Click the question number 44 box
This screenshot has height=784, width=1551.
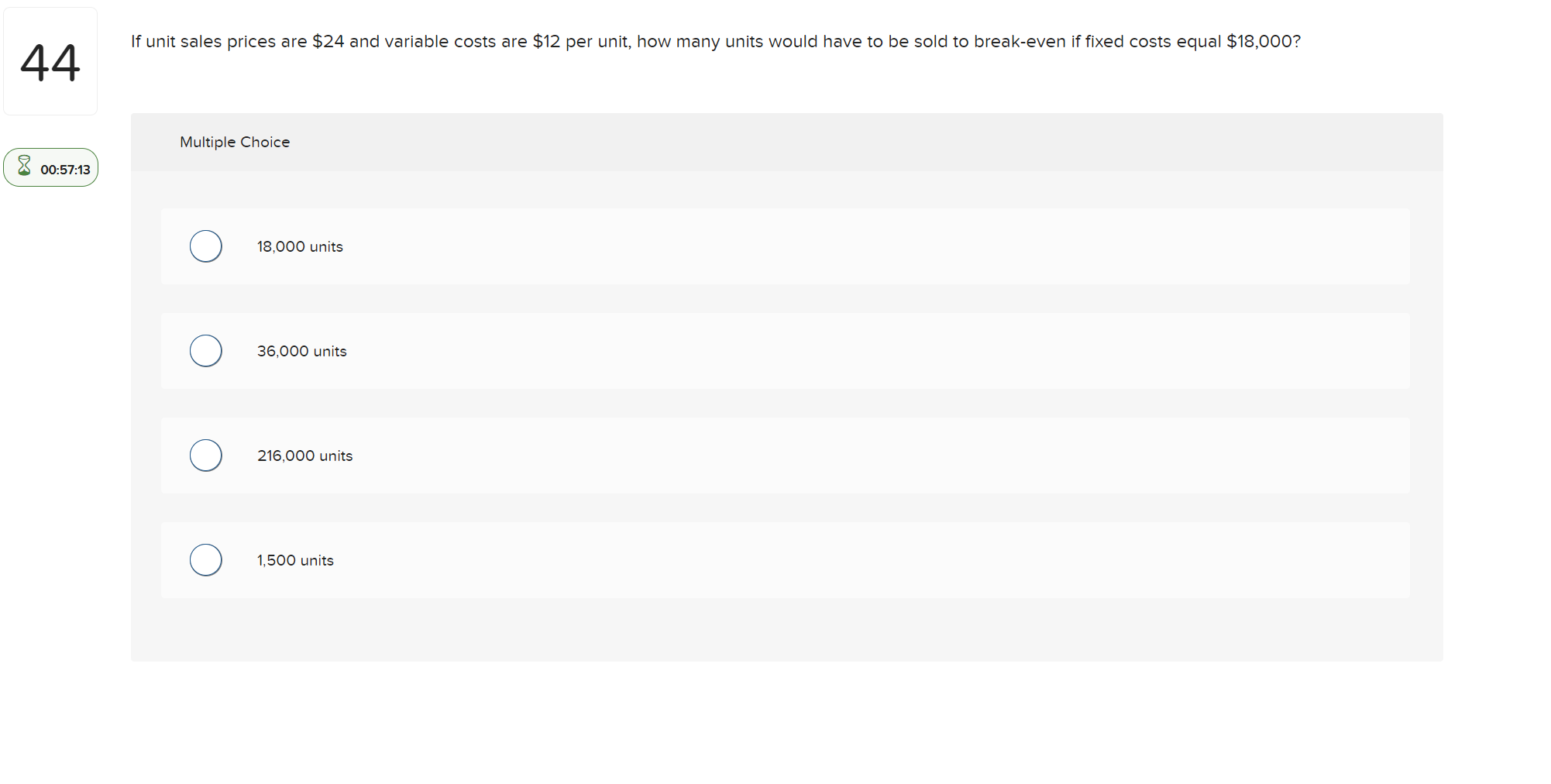[x=50, y=60]
